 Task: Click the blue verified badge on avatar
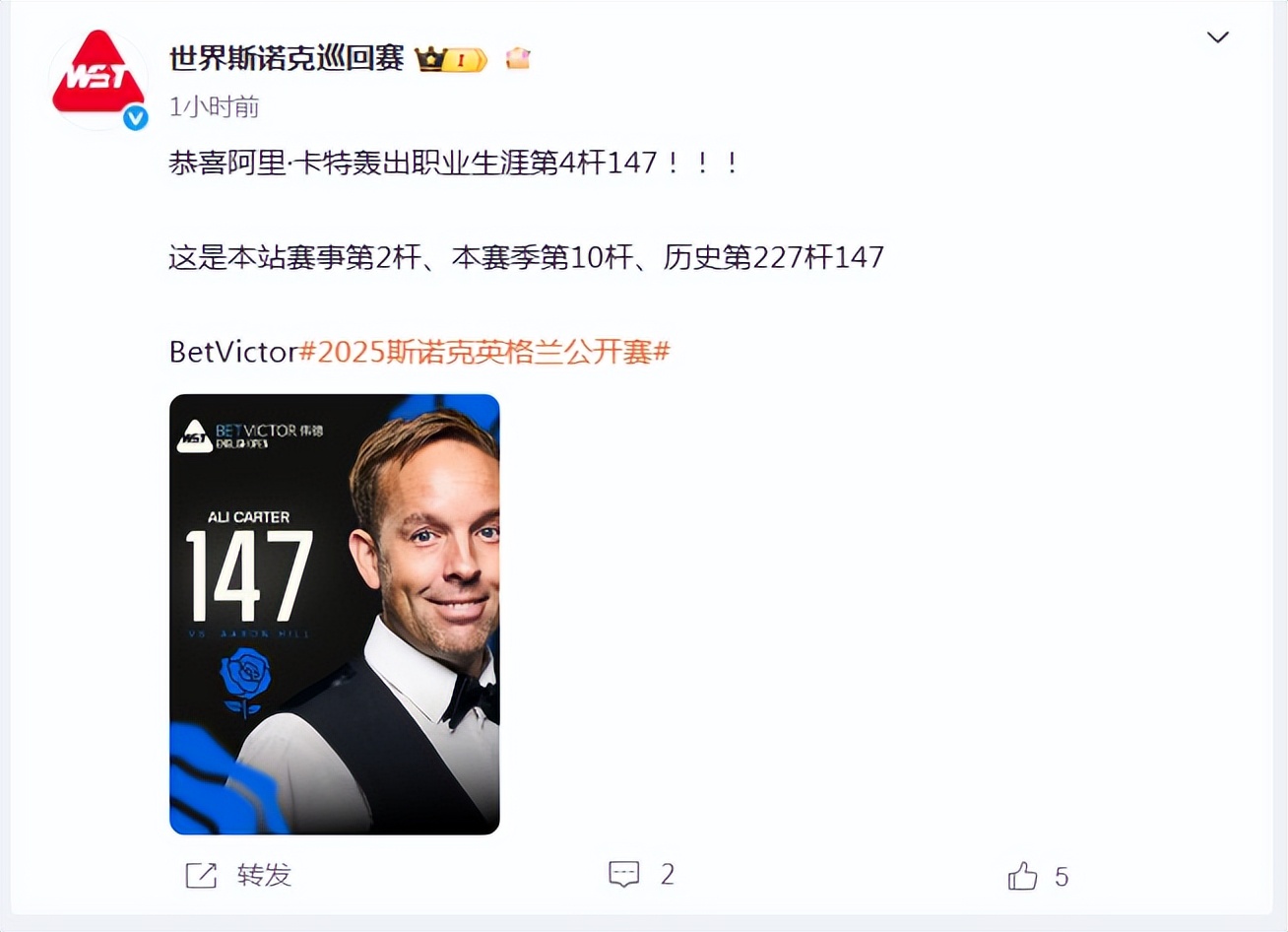coord(135,118)
